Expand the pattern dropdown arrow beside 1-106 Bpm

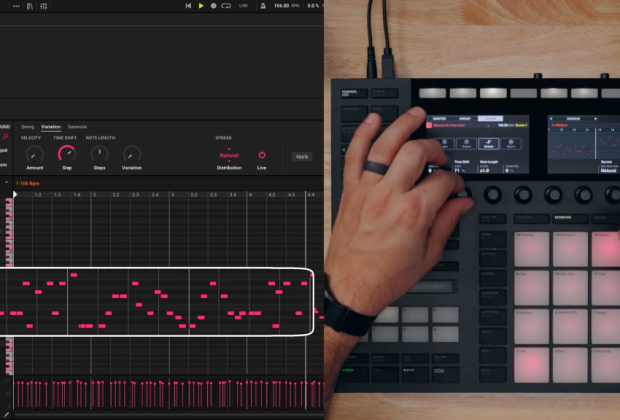coord(6,182)
